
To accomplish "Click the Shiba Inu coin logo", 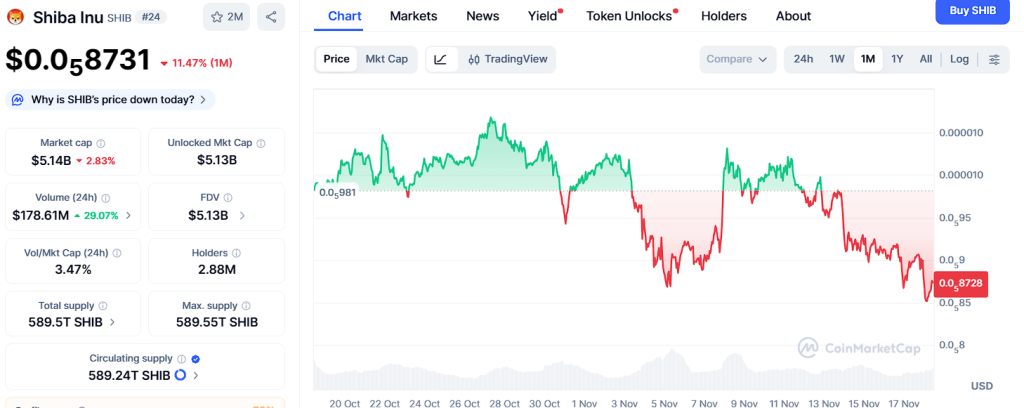I will tap(15, 16).
